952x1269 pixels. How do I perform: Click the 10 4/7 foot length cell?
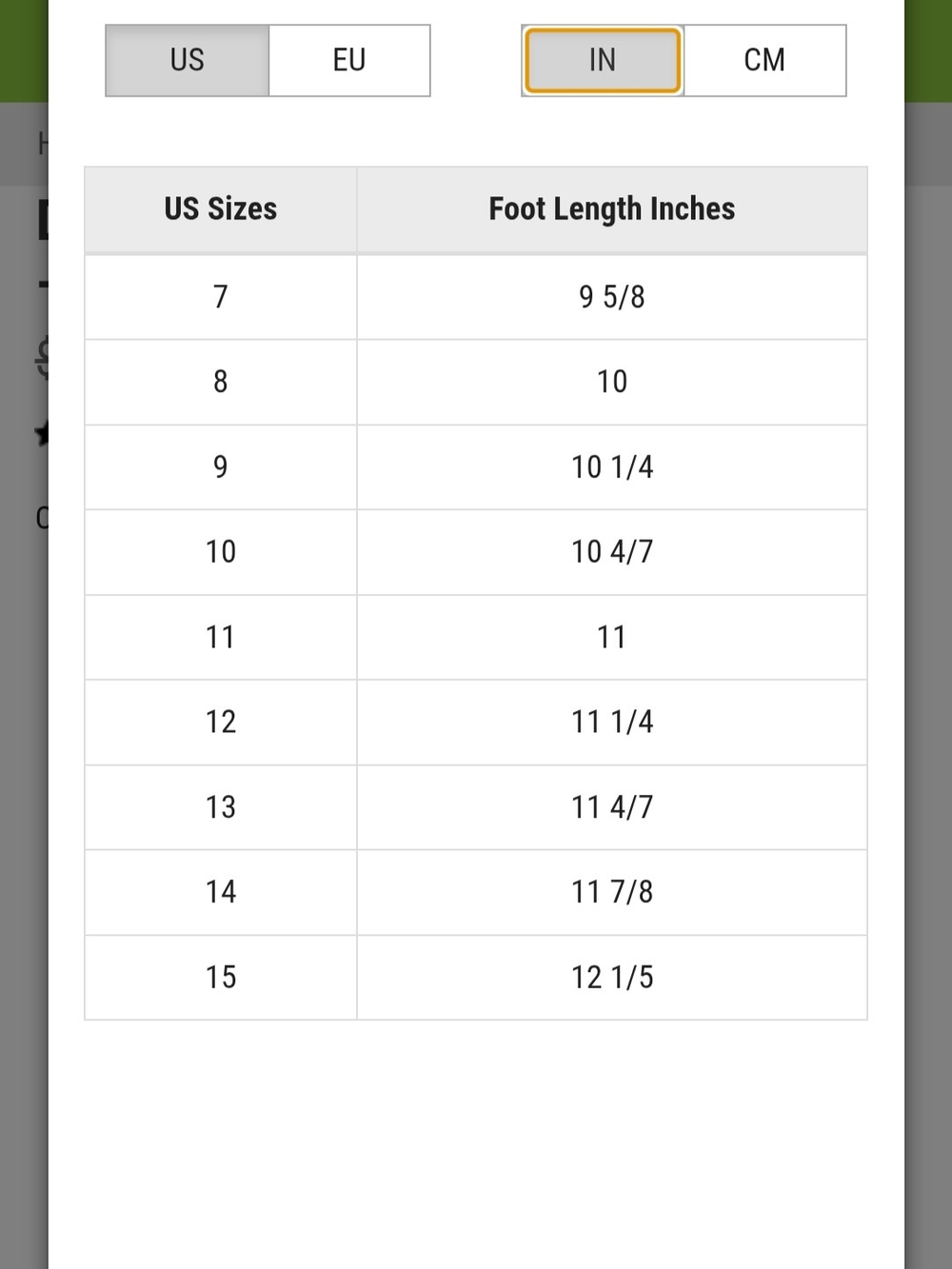(612, 552)
